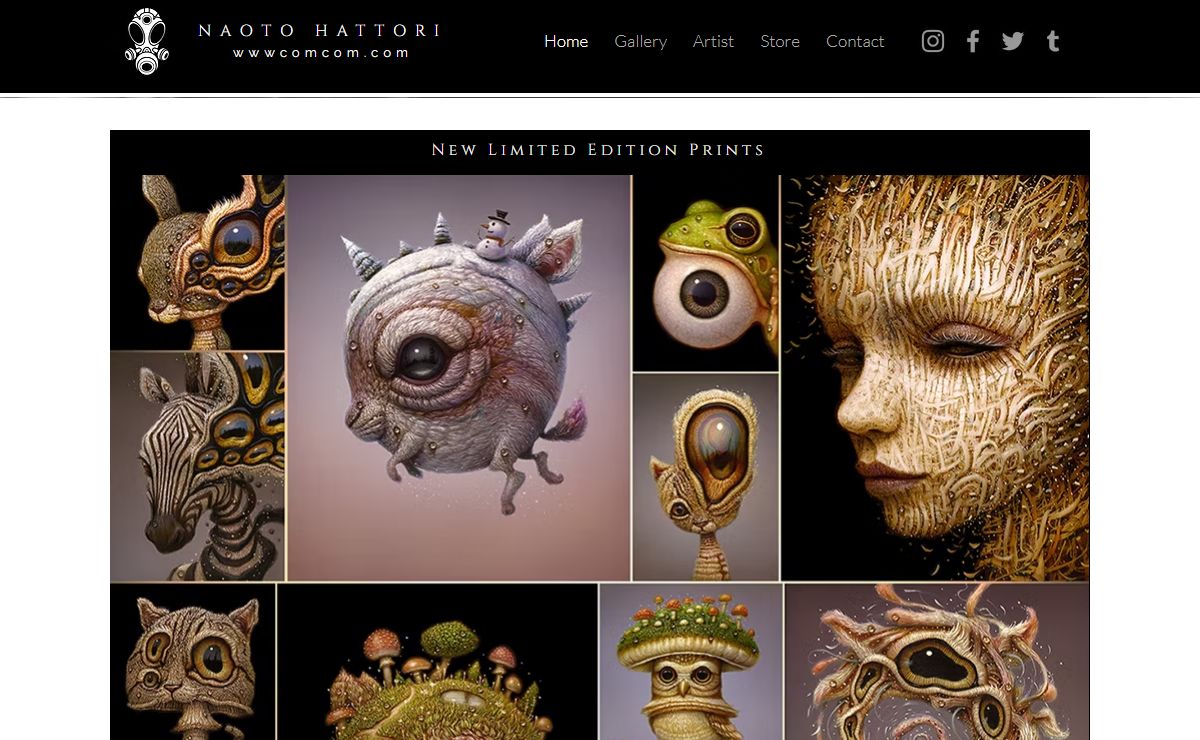The width and height of the screenshot is (1200, 740).
Task: Open the Store menu item
Action: click(x=780, y=41)
